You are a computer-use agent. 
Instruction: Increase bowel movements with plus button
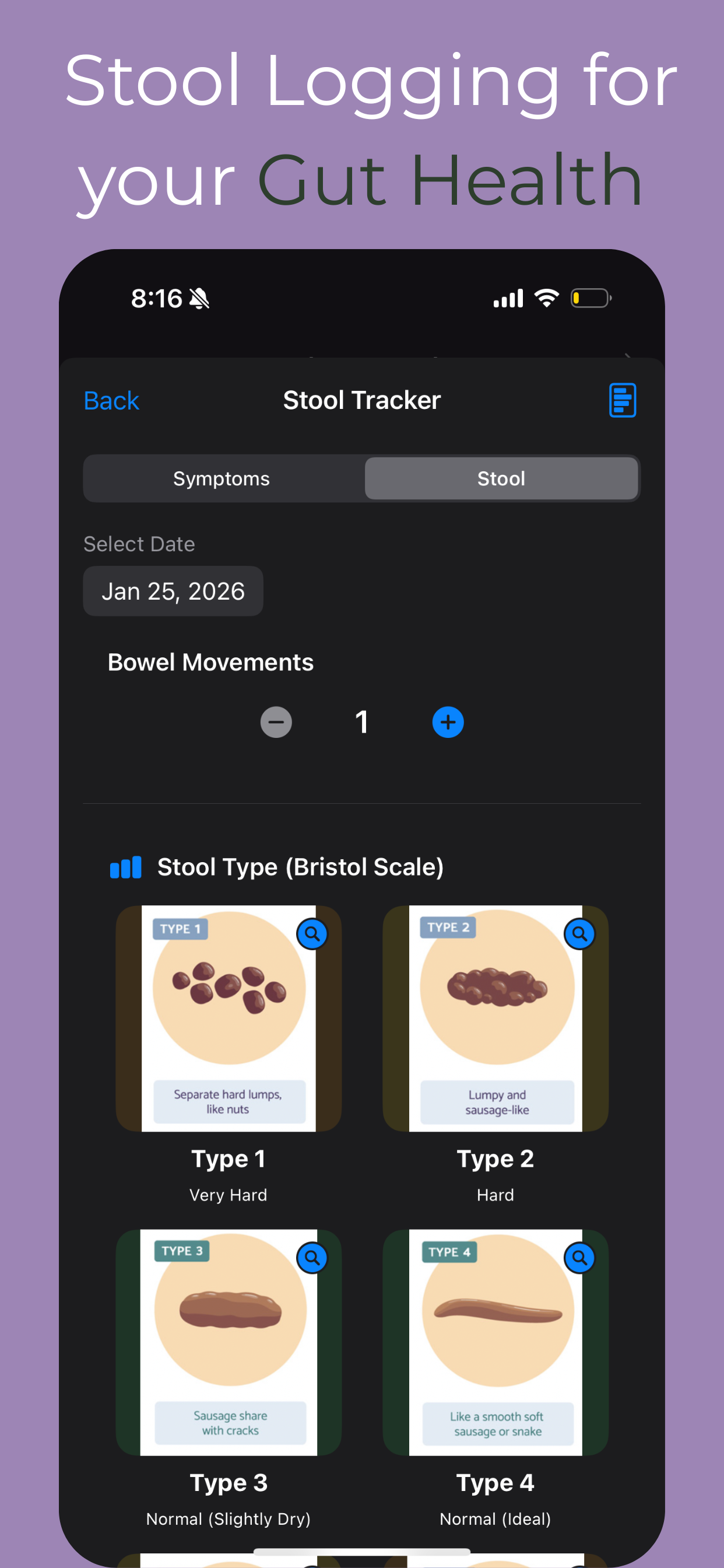coord(448,722)
